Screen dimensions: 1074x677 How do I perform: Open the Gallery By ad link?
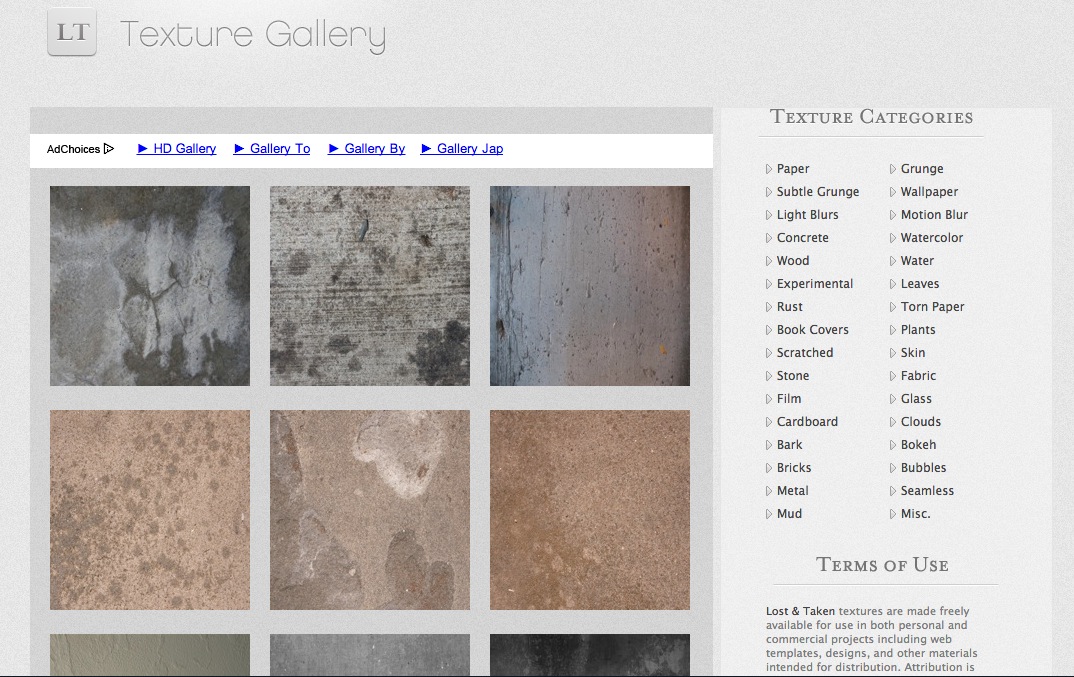[366, 149]
